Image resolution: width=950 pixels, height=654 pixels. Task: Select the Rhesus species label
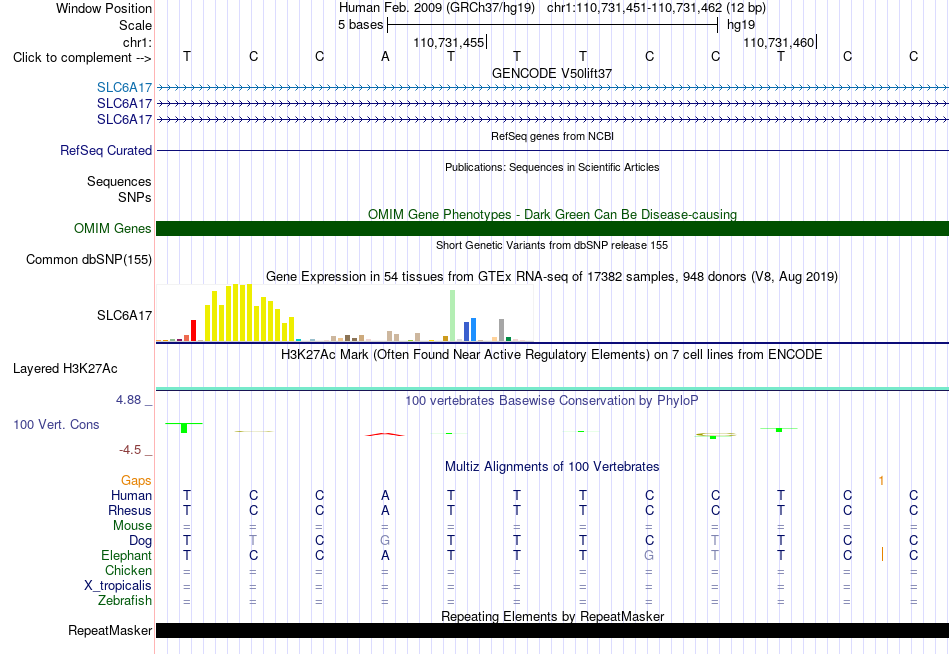click(x=130, y=510)
